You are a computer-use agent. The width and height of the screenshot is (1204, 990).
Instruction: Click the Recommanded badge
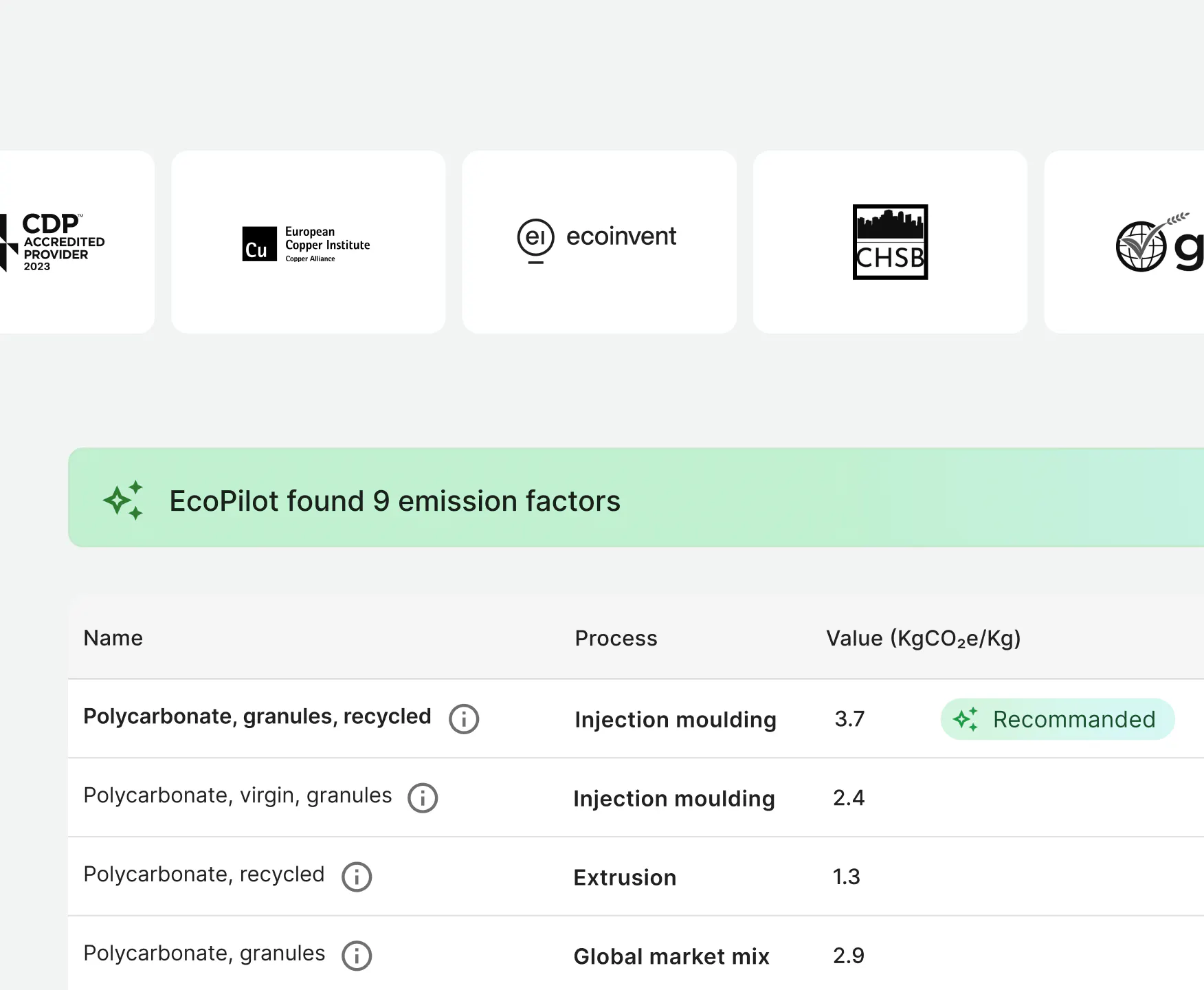[1057, 719]
